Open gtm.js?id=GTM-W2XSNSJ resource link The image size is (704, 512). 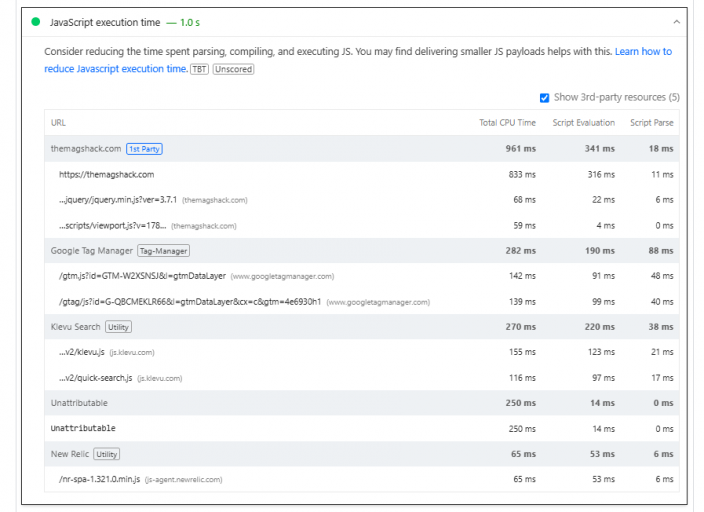coord(142,276)
